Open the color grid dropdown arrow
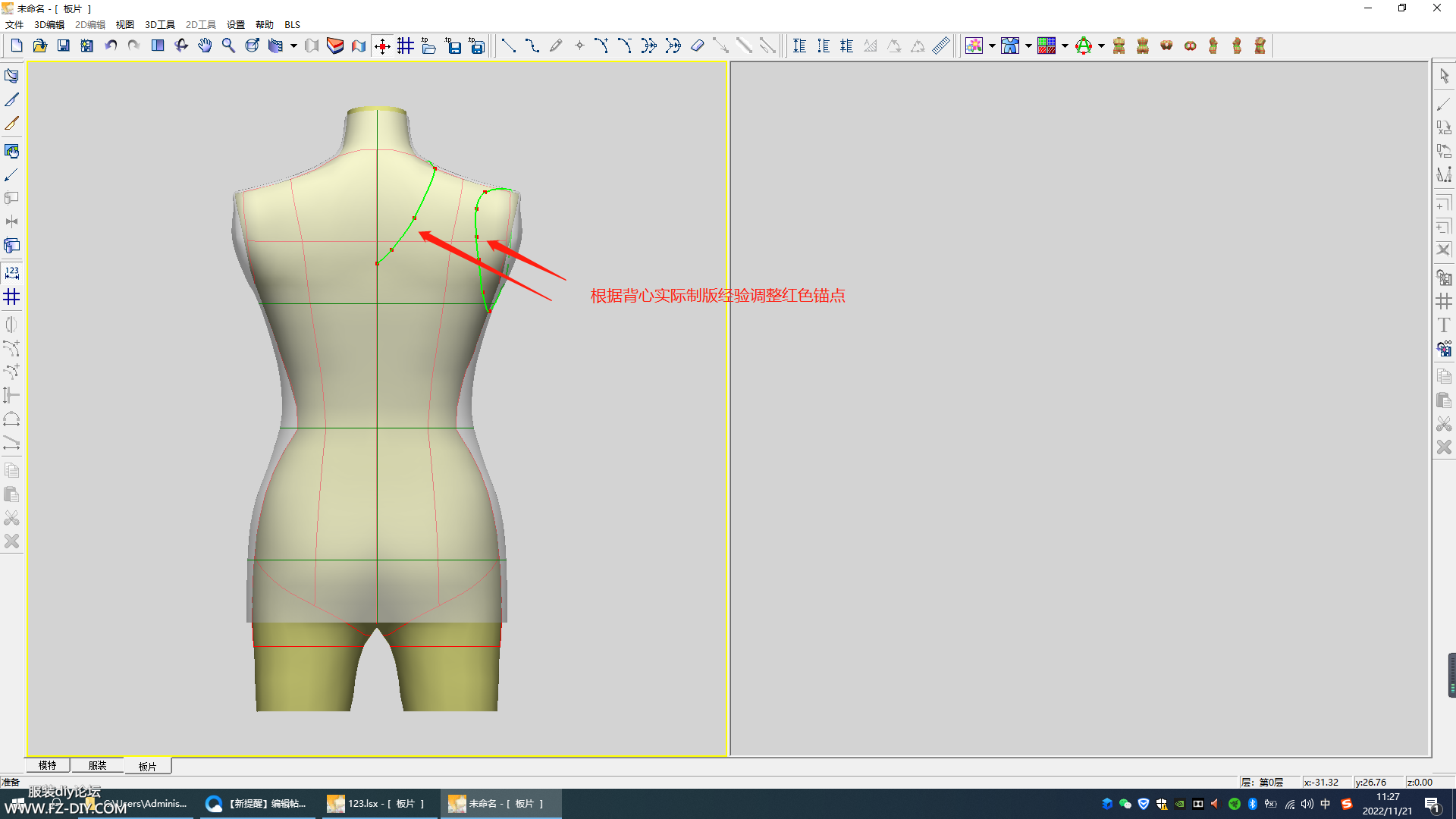The width and height of the screenshot is (1456, 819). [x=1065, y=46]
